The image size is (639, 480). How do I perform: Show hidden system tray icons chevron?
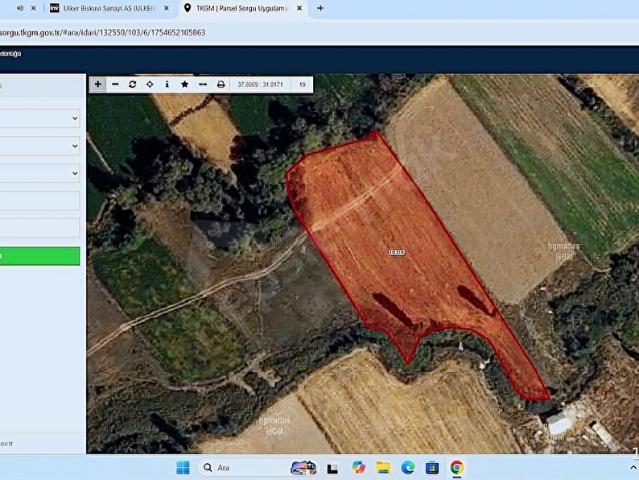pyautogui.click(x=633, y=468)
